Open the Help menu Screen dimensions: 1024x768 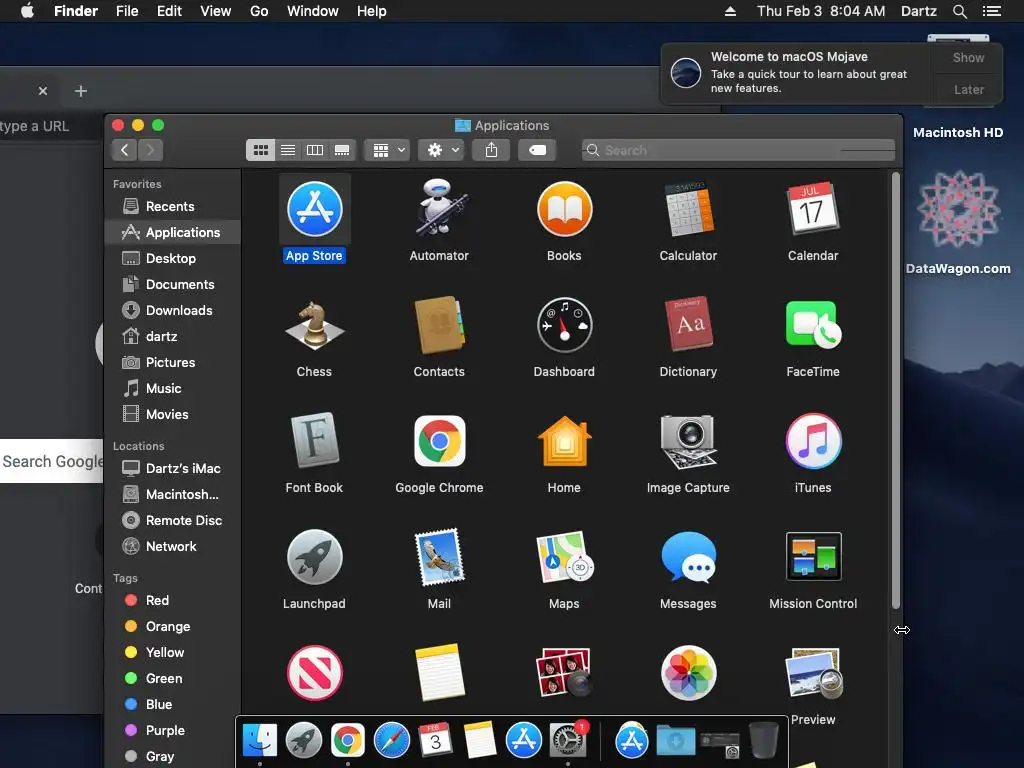(372, 11)
